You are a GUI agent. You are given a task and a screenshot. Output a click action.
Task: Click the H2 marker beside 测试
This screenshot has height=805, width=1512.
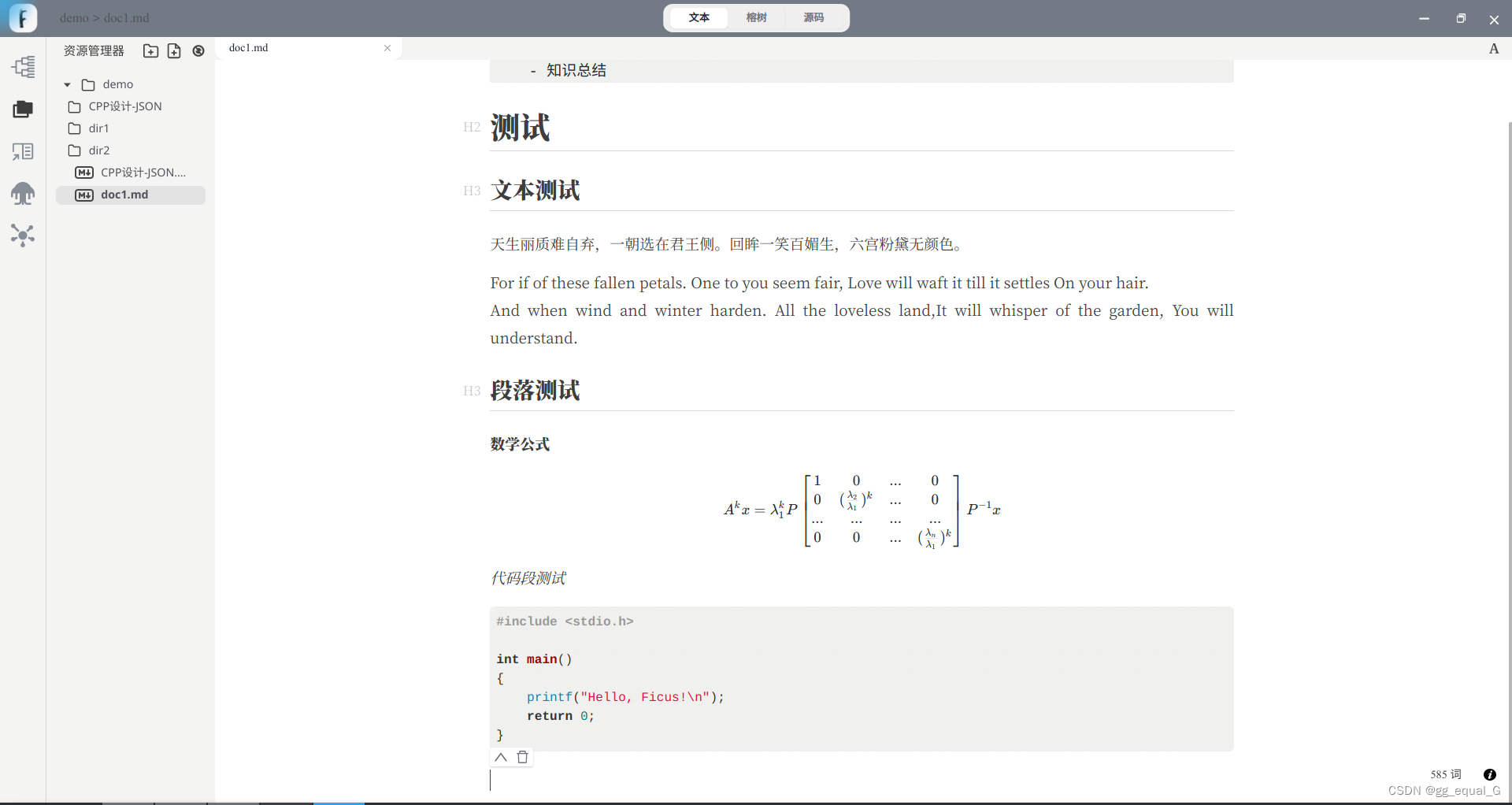(x=472, y=127)
